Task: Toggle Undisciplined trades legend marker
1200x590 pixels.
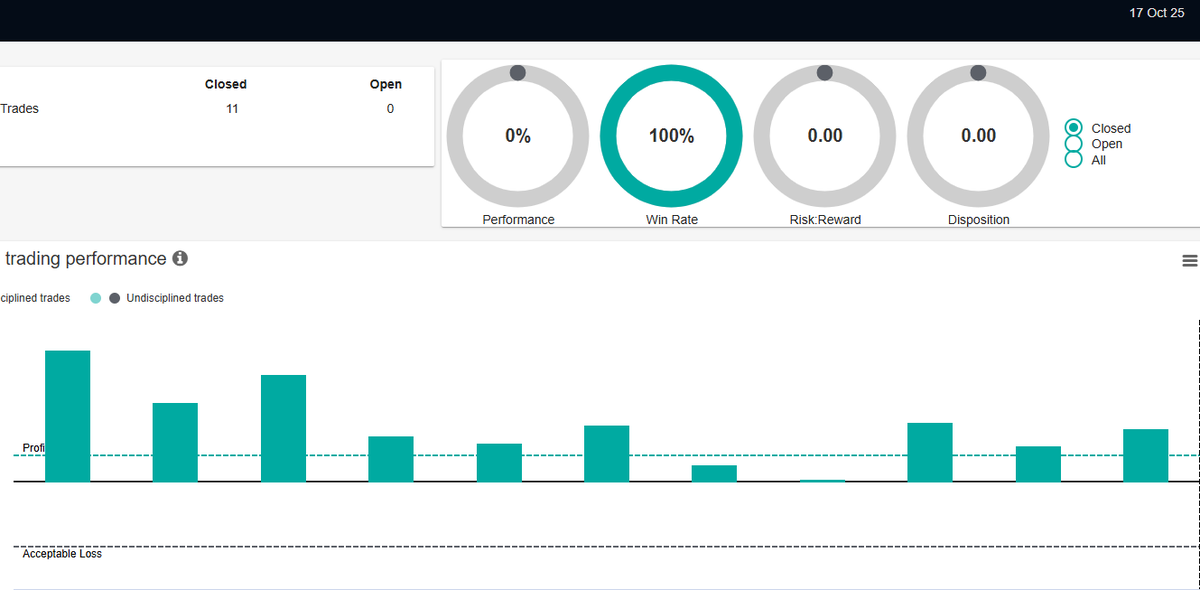Action: [x=114, y=298]
